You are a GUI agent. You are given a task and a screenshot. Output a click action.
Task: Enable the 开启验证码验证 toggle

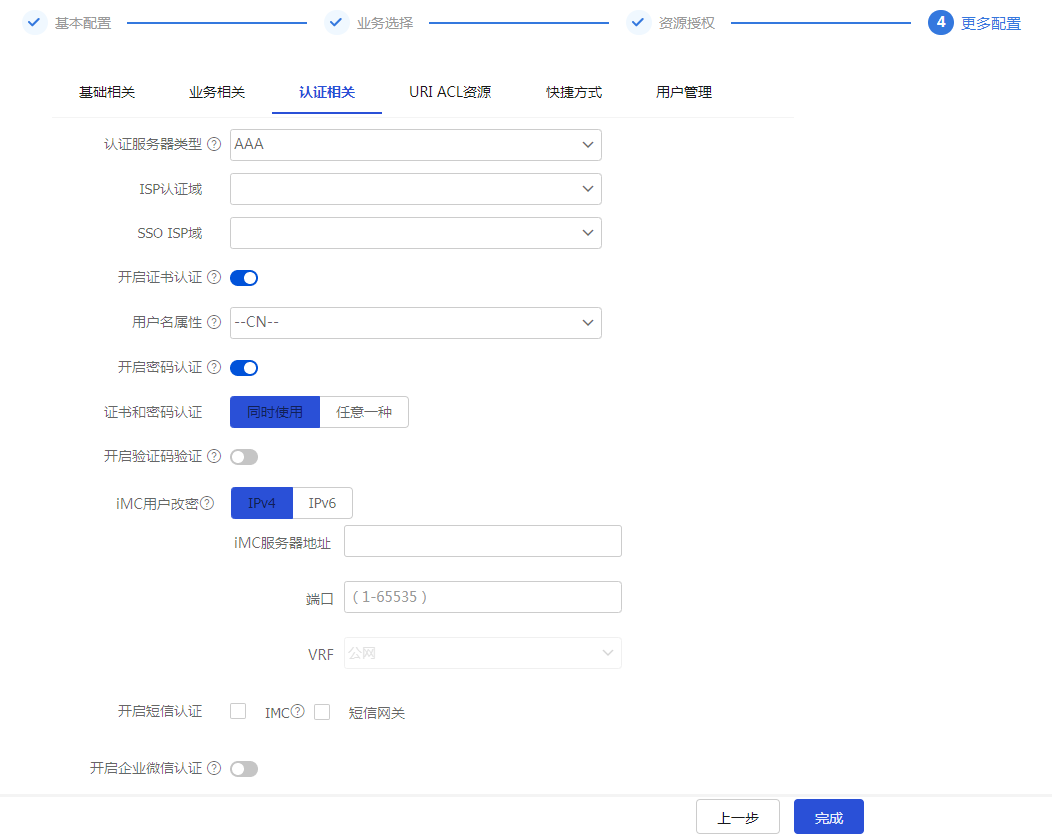244,457
